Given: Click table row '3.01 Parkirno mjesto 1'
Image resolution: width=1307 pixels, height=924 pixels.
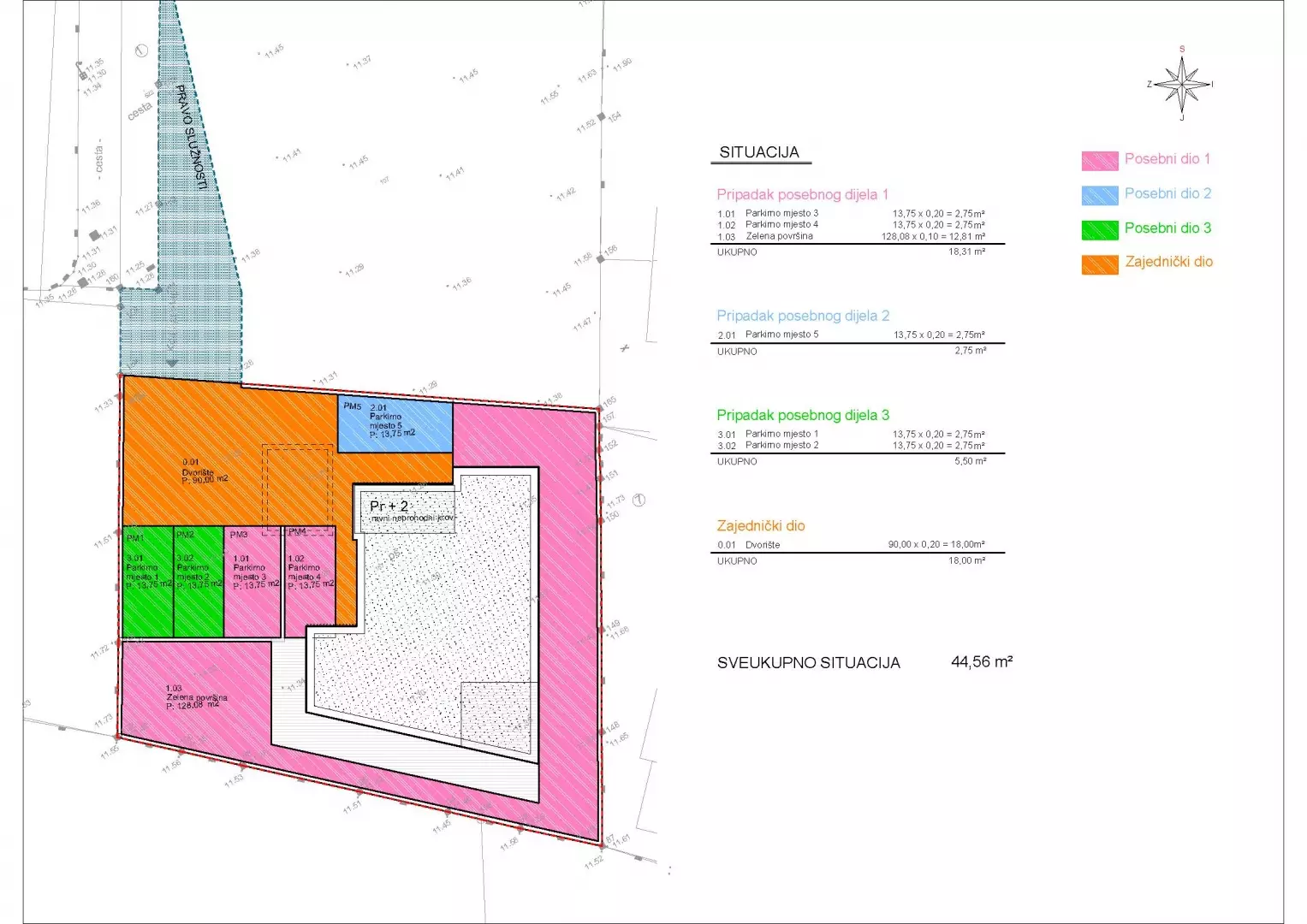Looking at the screenshot, I should [852, 435].
